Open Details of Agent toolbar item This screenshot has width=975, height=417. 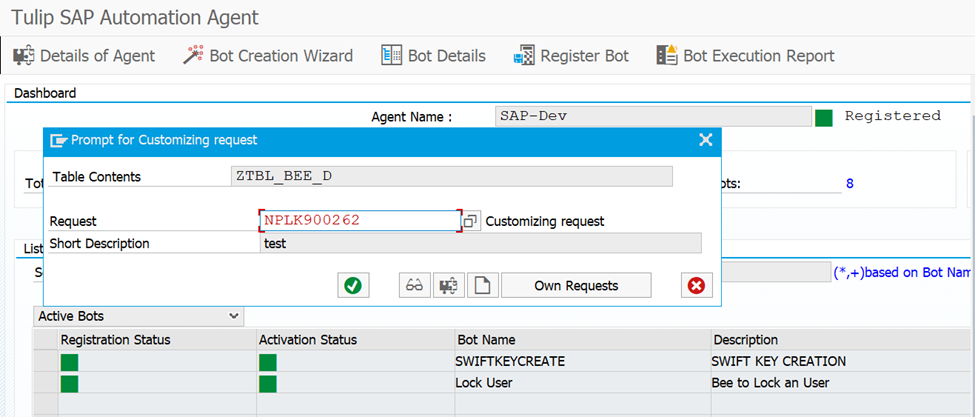tap(84, 56)
